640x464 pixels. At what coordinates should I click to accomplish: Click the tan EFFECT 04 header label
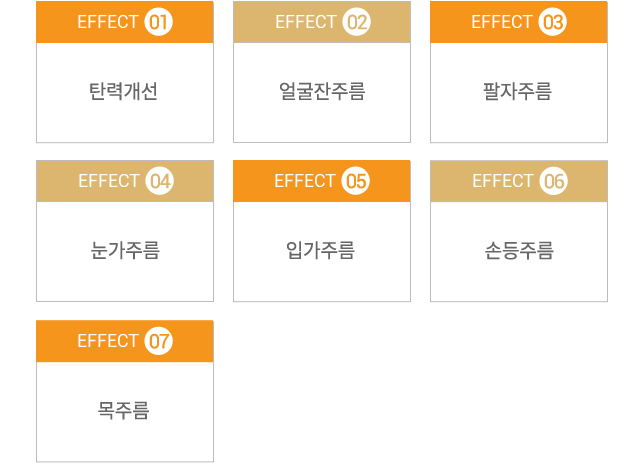click(125, 181)
